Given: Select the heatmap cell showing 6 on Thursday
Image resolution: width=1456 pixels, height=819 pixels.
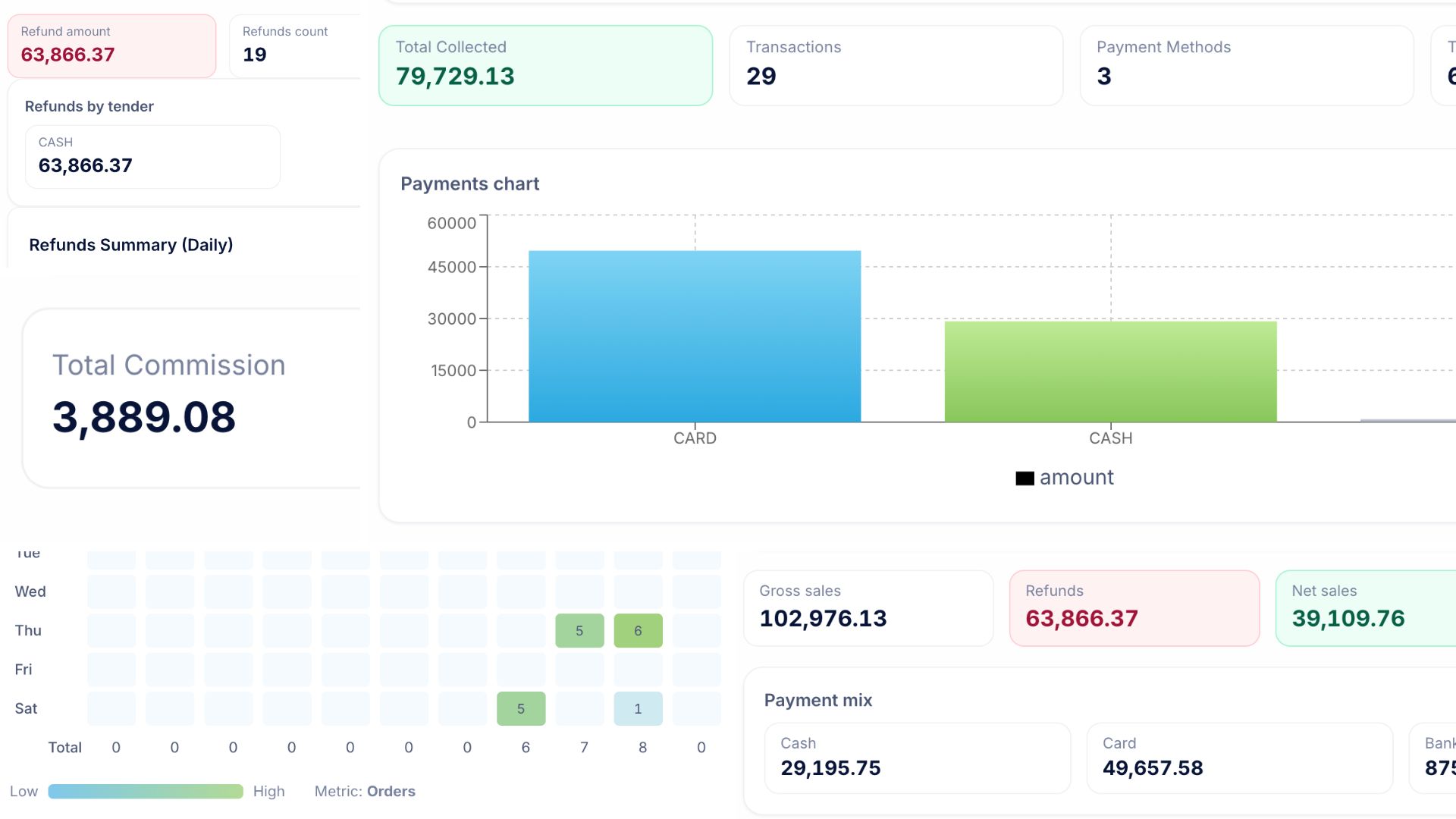Looking at the screenshot, I should [x=638, y=630].
